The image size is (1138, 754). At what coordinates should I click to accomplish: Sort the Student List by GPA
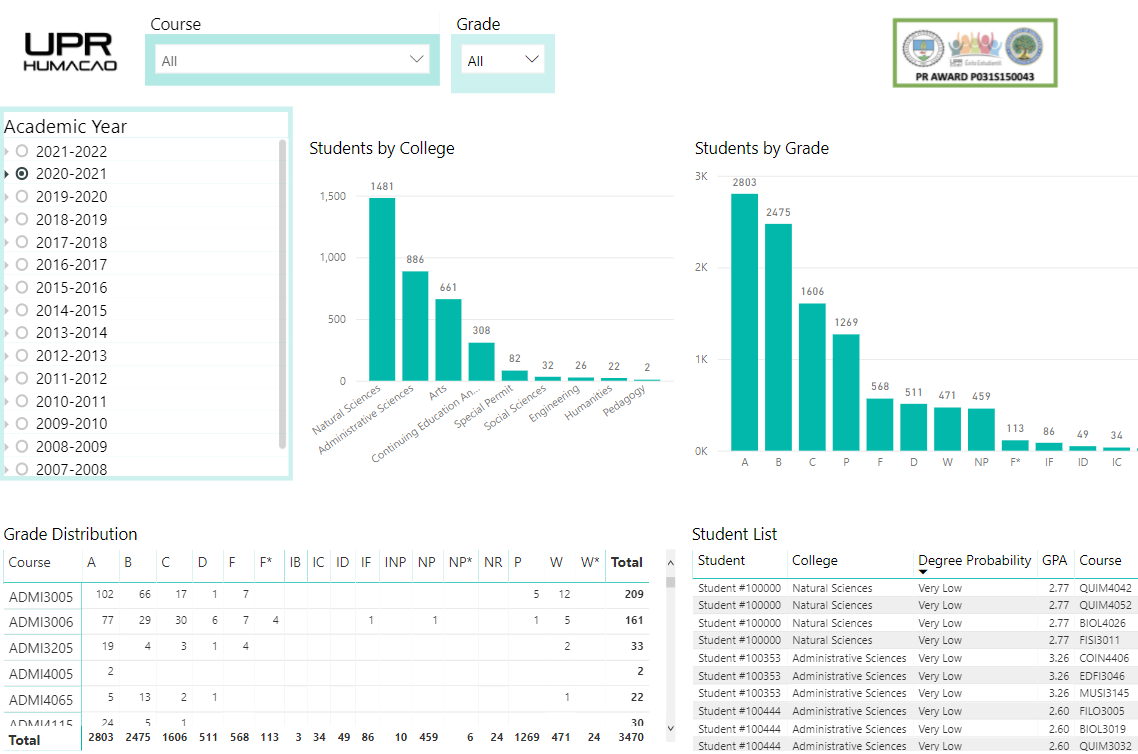pos(1054,560)
